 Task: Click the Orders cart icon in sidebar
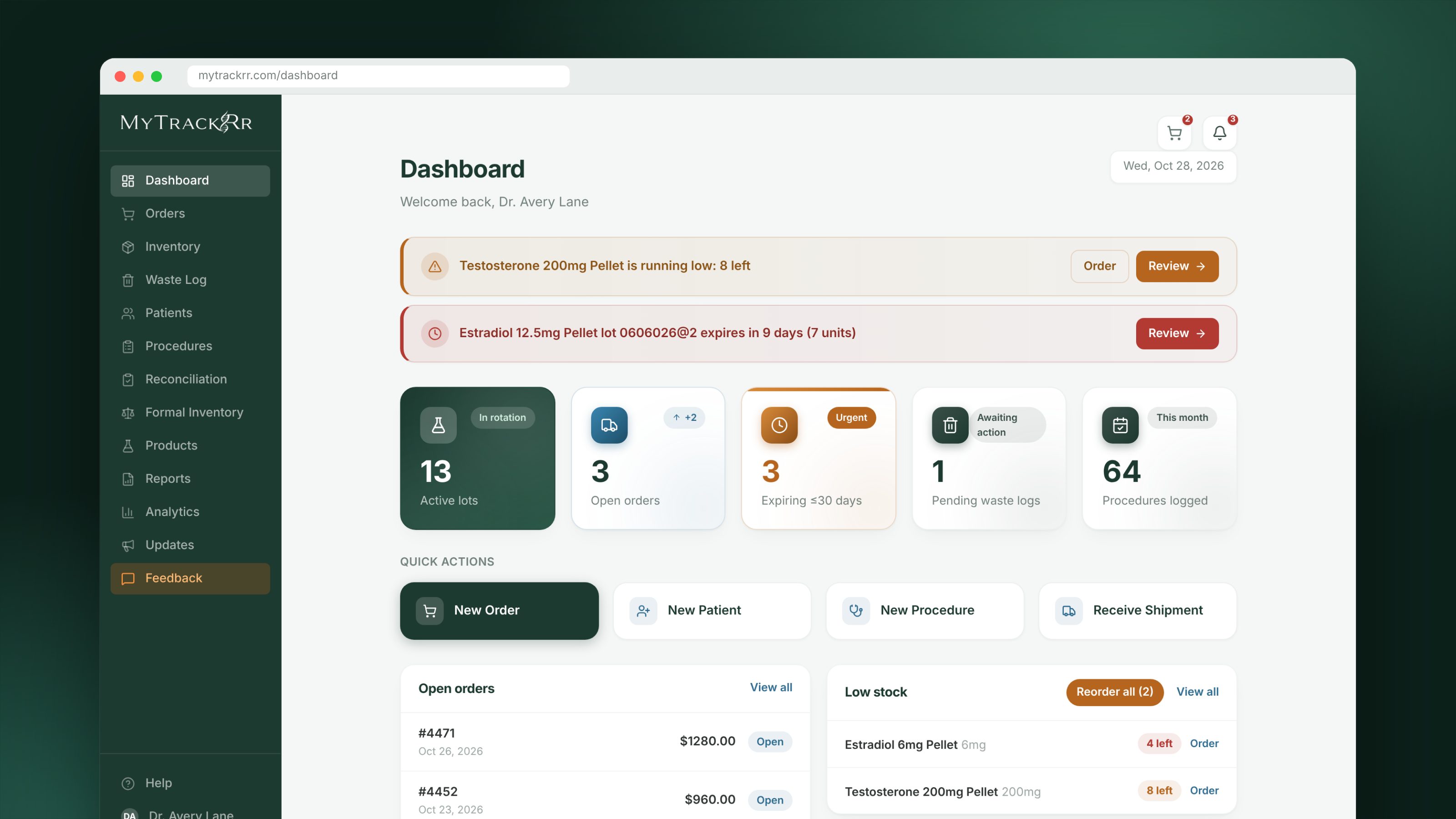(128, 214)
